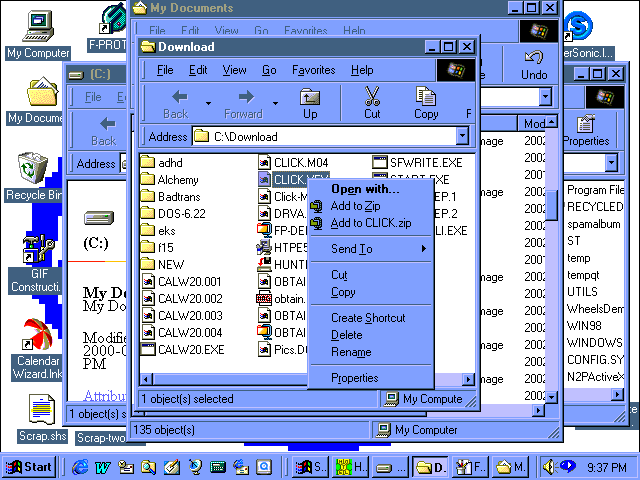This screenshot has height=480, width=640.
Task: Click the Back arrow in Download window
Action: (175, 103)
